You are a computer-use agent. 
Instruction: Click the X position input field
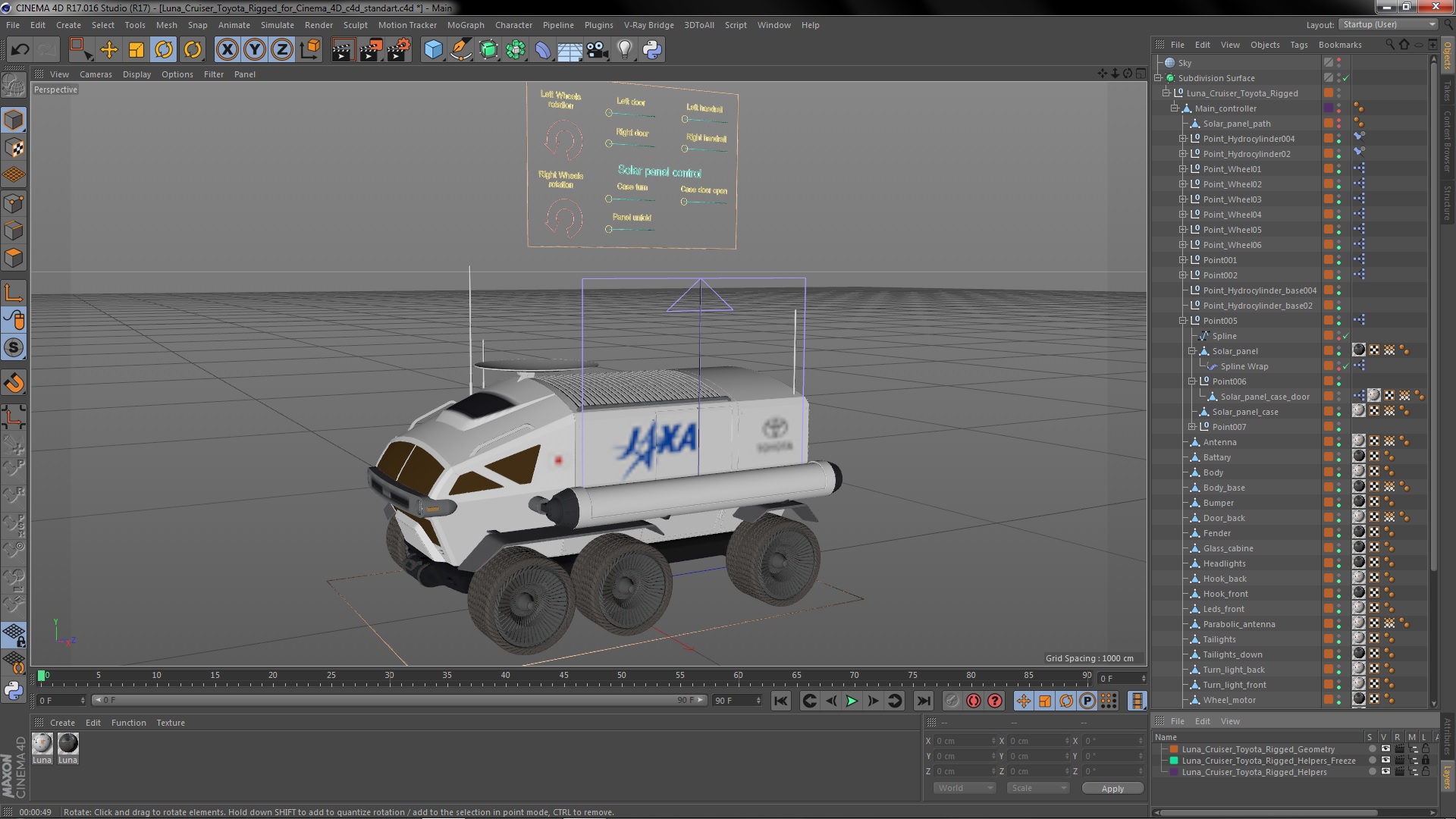pyautogui.click(x=964, y=741)
